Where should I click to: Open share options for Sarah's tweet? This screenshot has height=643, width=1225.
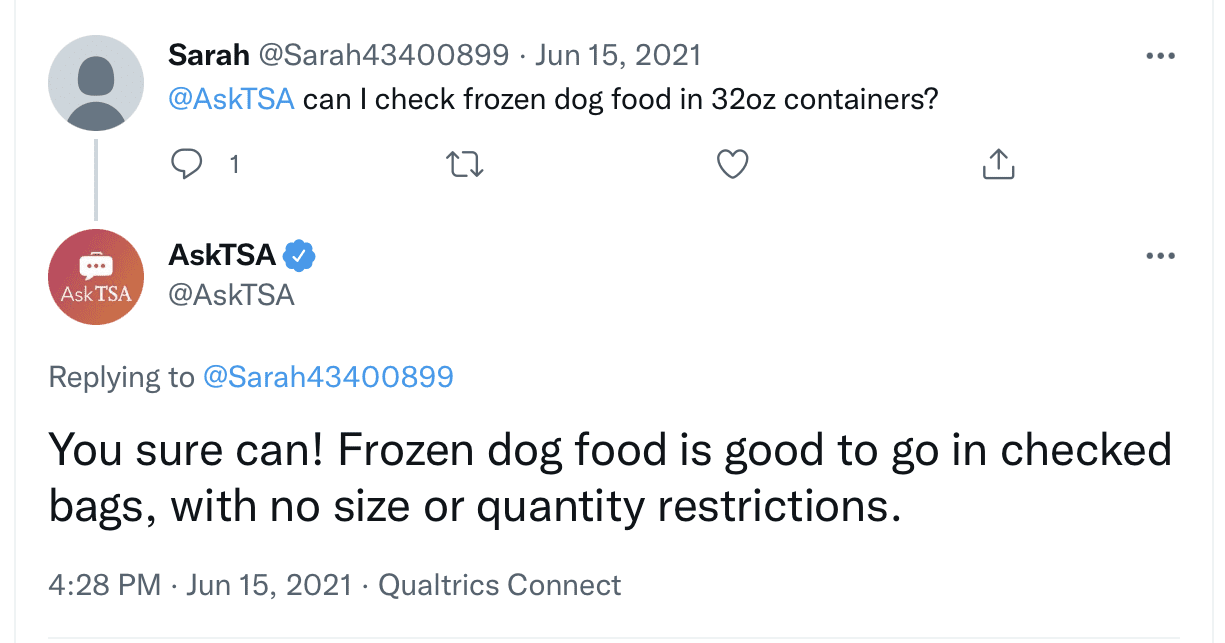[x=997, y=164]
